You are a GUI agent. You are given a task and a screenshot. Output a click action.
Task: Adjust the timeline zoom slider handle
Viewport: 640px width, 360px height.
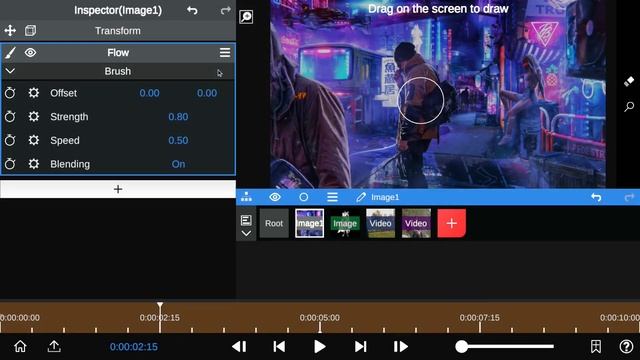point(462,347)
